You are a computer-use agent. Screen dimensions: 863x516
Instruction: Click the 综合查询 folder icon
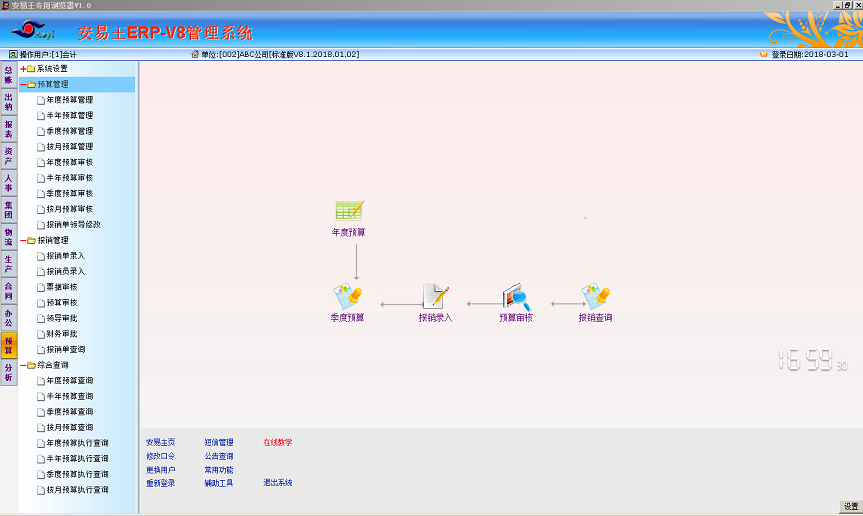(x=31, y=365)
